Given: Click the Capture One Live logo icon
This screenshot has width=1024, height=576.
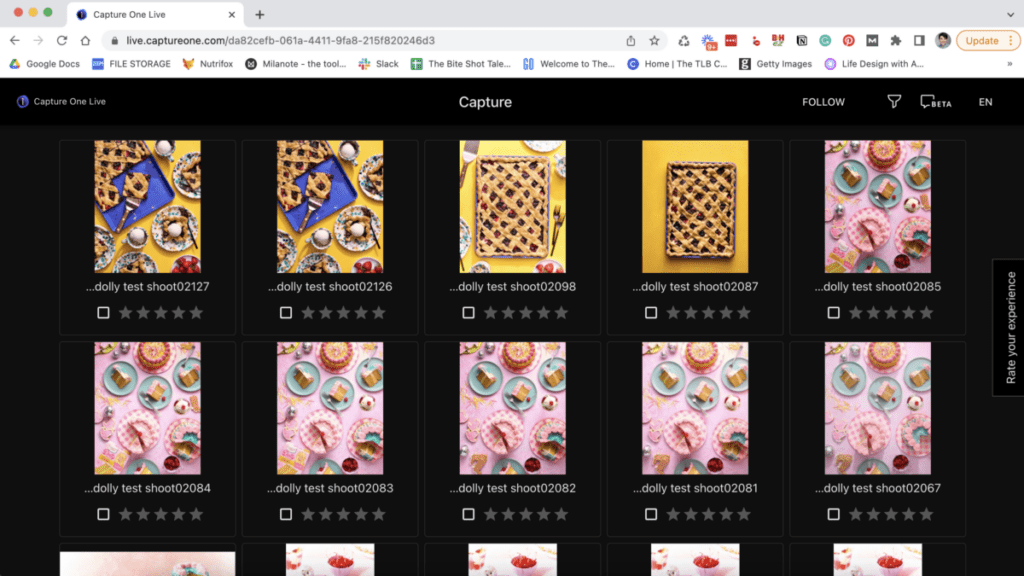Looking at the screenshot, I should click(22, 101).
